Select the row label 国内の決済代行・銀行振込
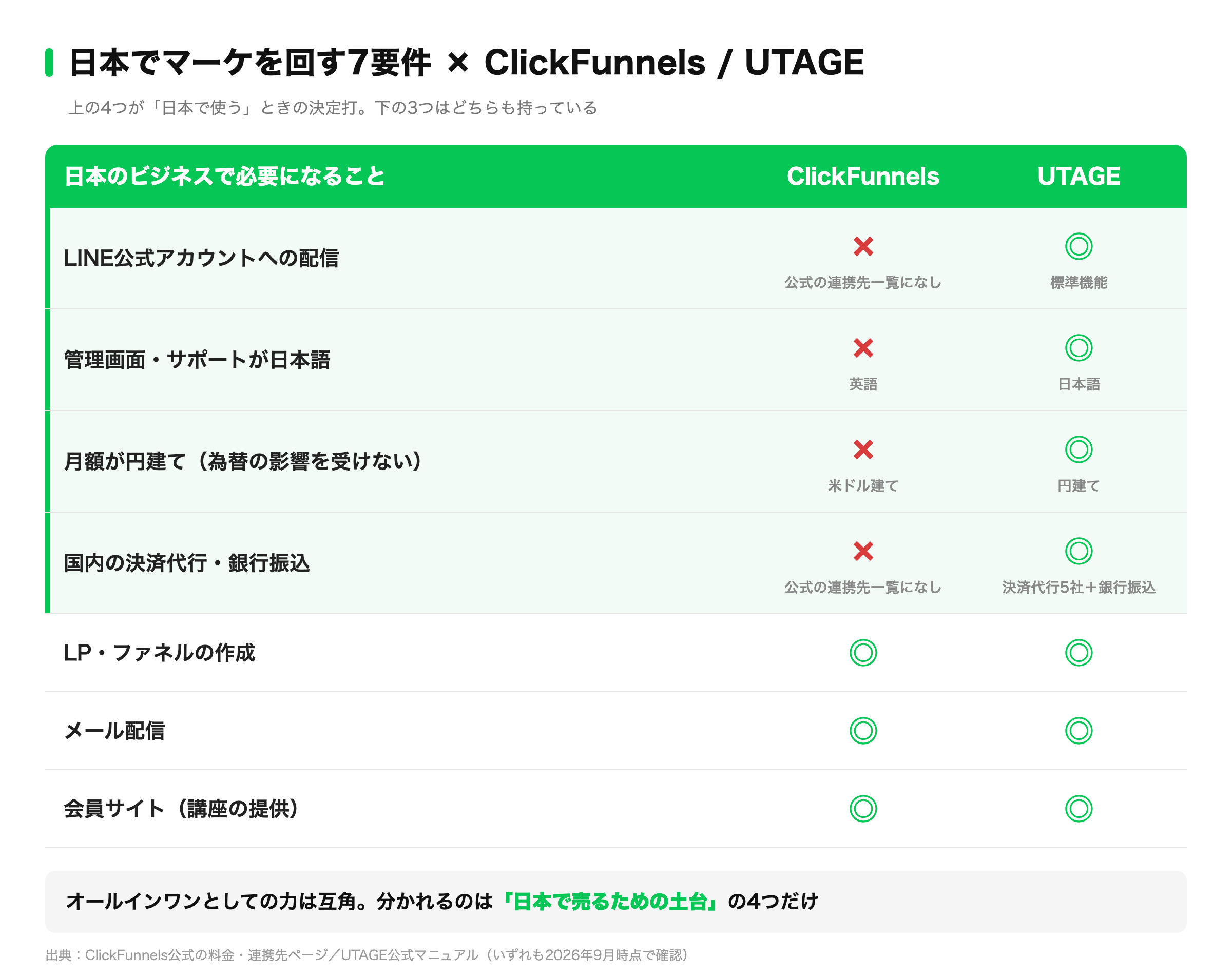Viewport: 1232px width, 977px height. coord(187,563)
